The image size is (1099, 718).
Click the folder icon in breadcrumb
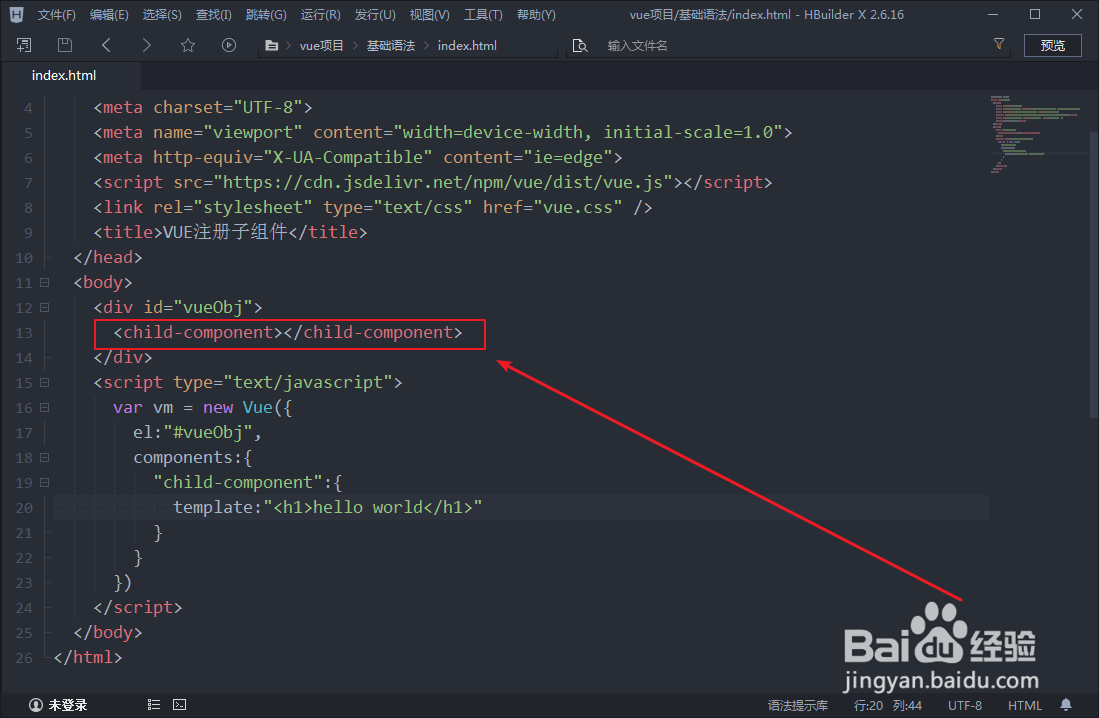point(272,46)
